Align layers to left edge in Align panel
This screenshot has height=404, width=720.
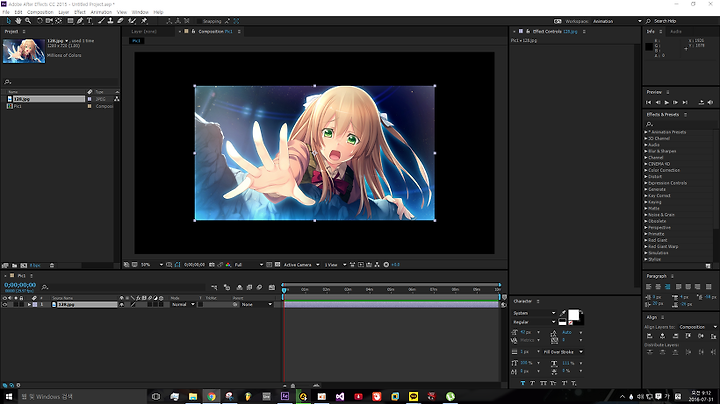[649, 336]
